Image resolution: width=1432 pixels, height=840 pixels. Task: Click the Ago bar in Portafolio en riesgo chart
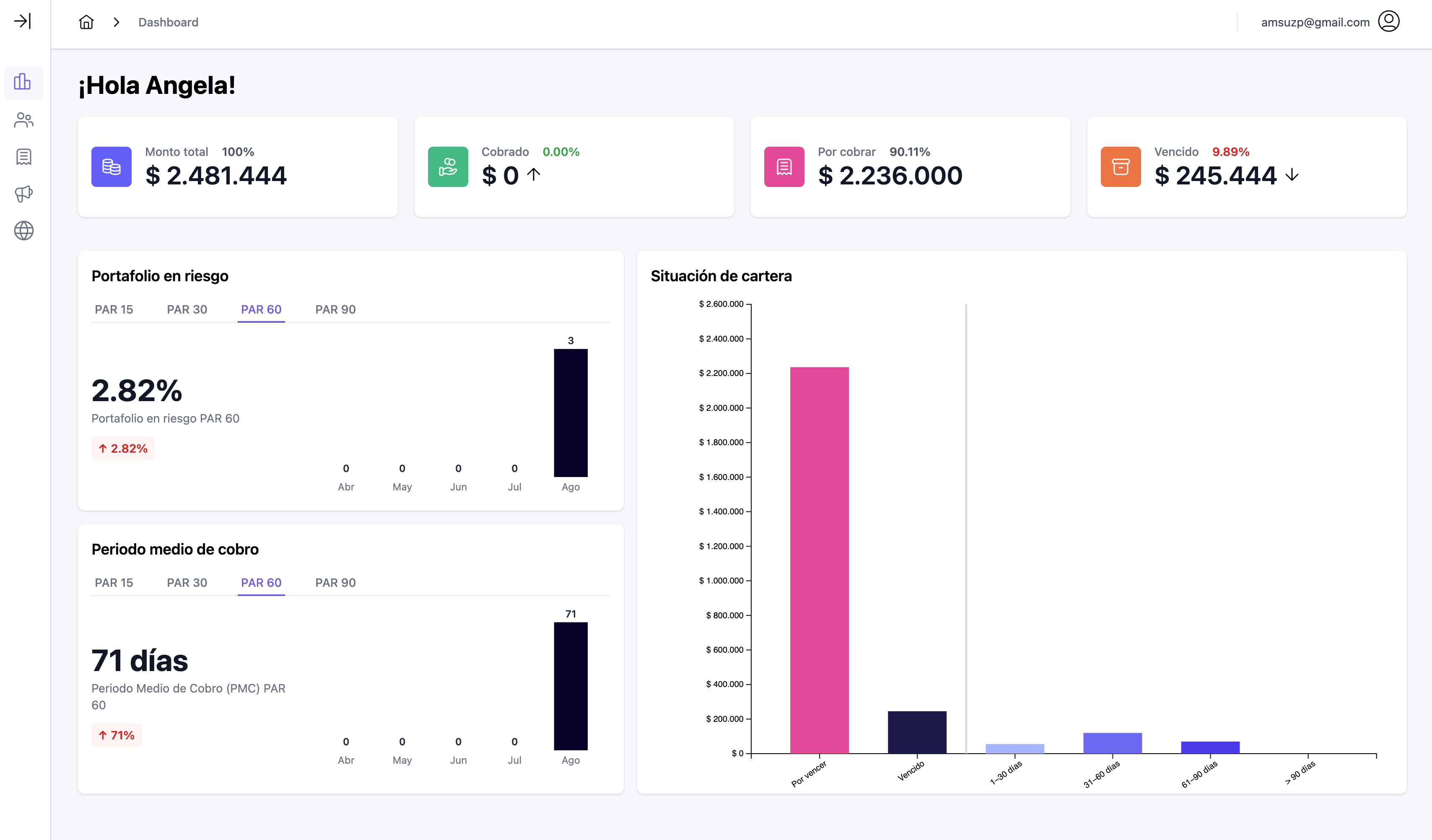(x=571, y=412)
